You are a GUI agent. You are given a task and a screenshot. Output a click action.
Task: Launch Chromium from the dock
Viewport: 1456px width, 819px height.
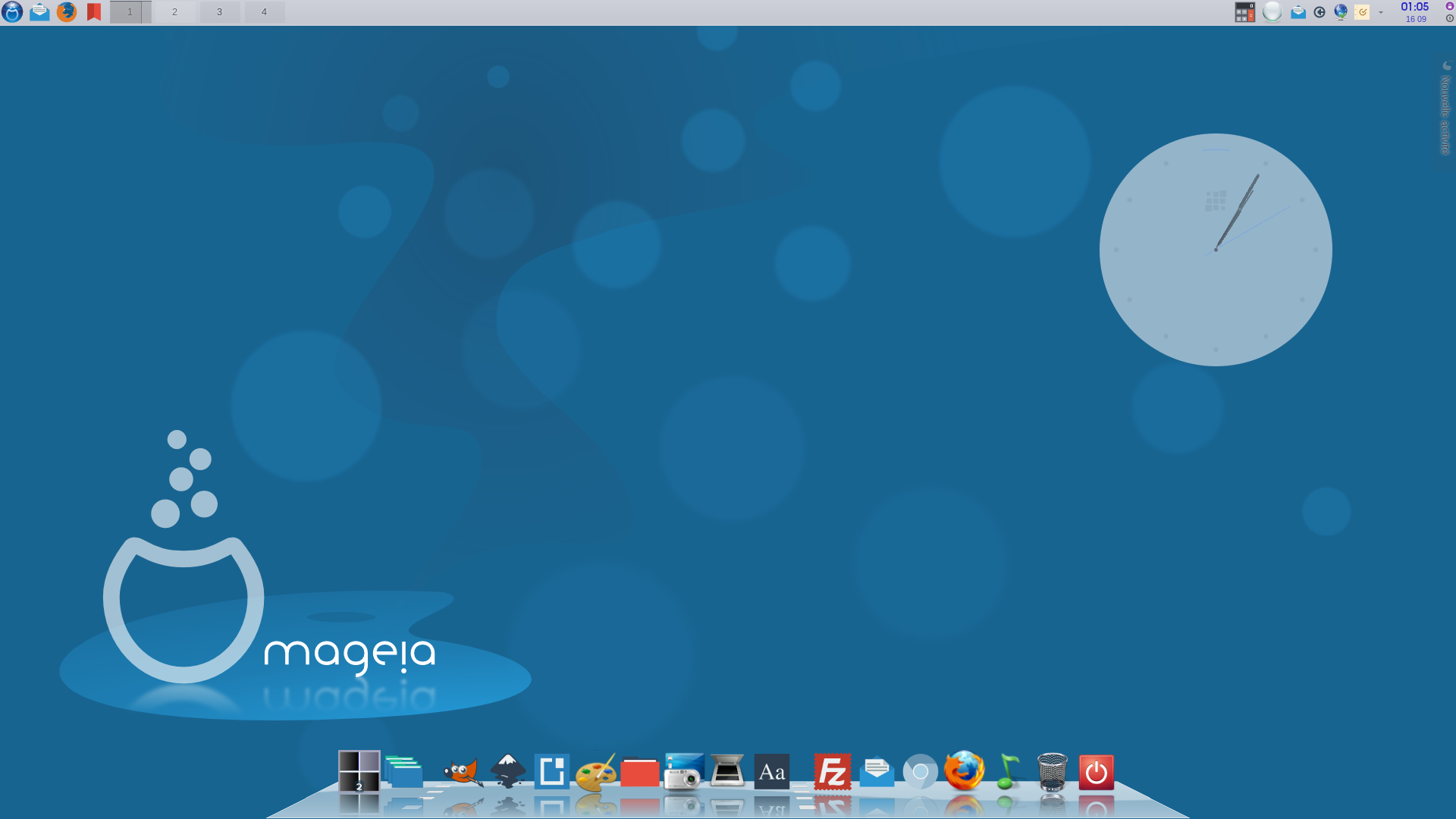coord(921,772)
